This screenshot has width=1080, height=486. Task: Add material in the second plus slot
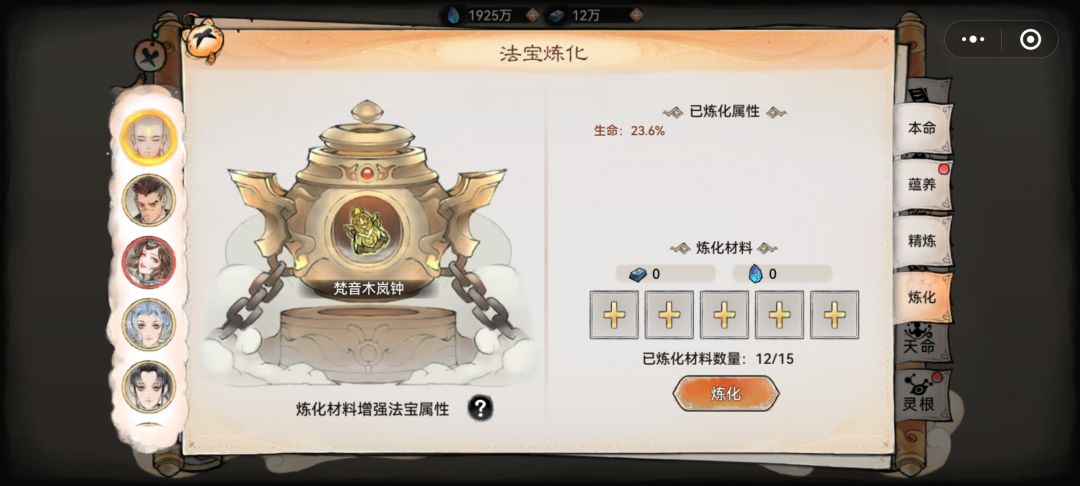(669, 315)
